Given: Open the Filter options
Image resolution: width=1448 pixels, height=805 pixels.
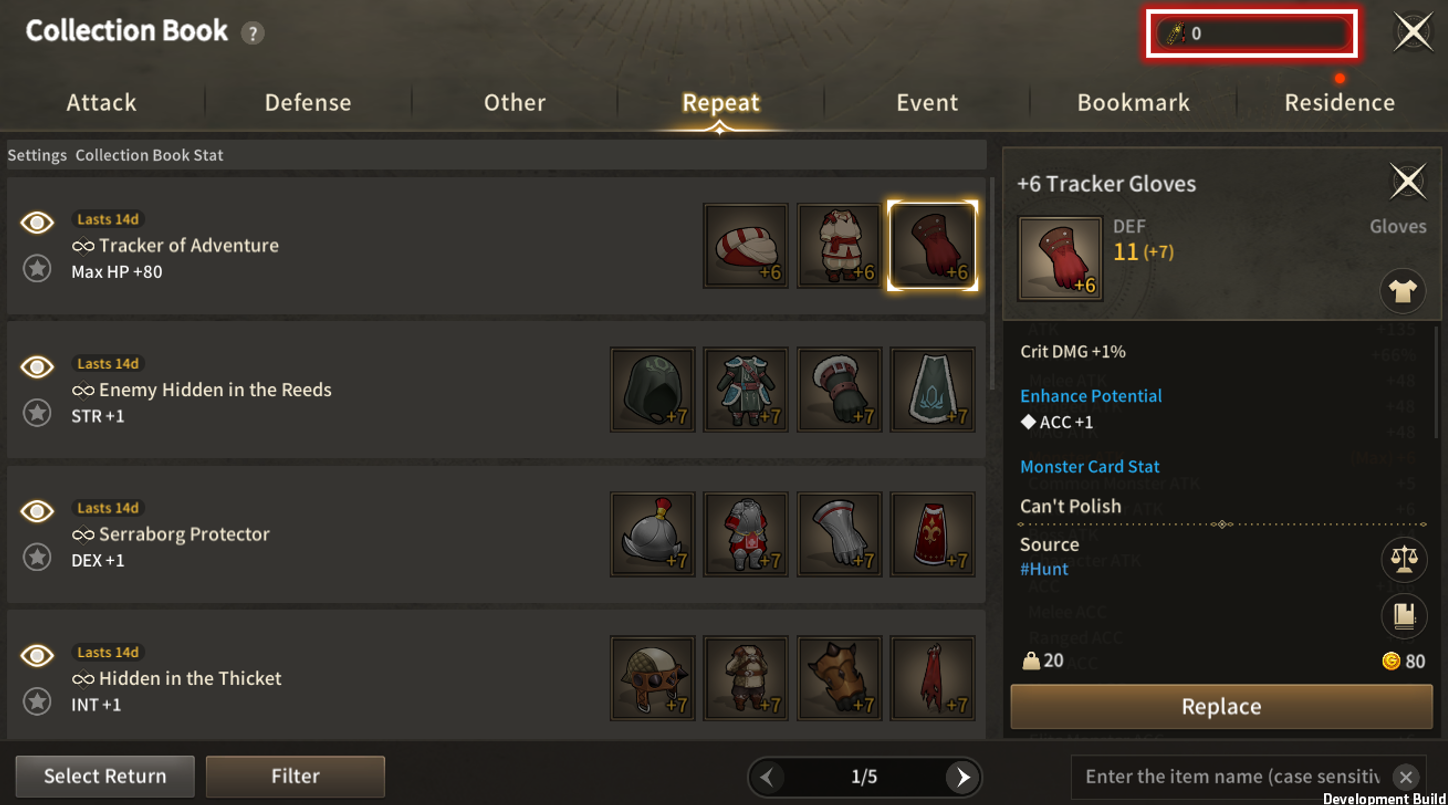Looking at the screenshot, I should tap(295, 776).
